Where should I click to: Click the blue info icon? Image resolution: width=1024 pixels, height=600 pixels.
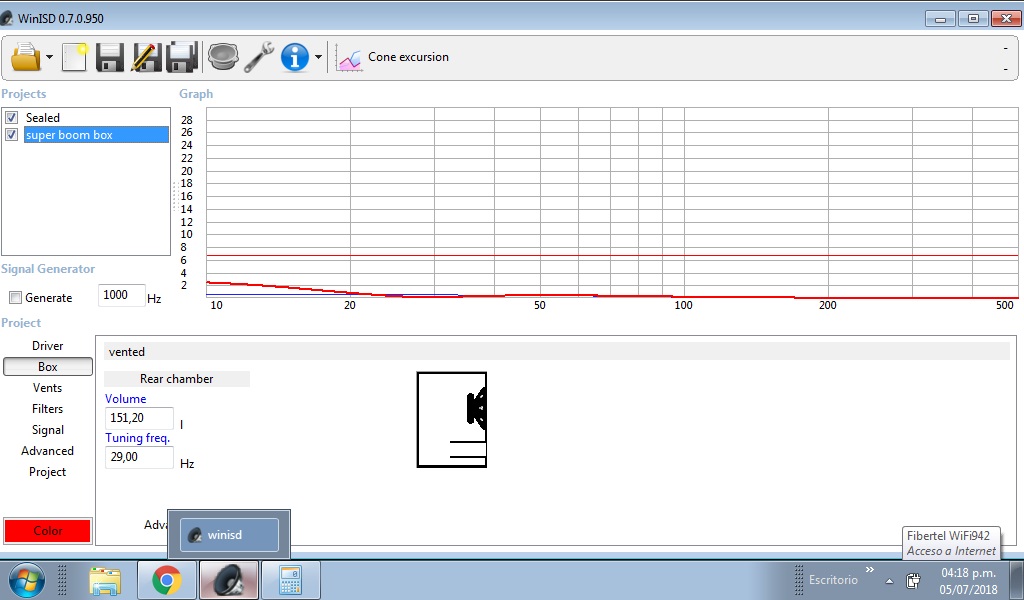click(295, 57)
